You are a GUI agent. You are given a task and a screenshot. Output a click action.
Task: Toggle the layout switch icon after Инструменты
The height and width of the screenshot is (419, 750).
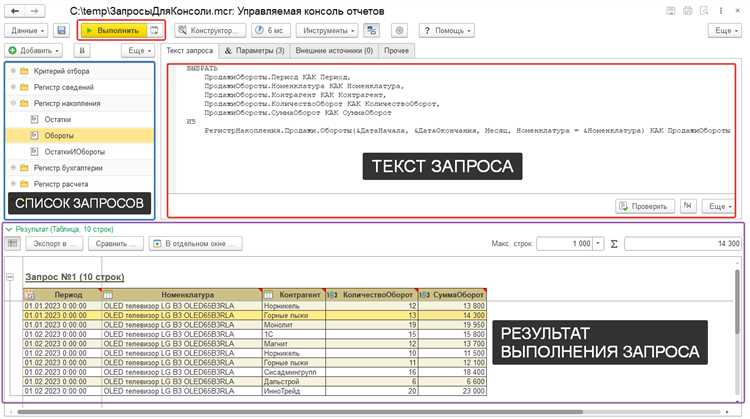pos(371,30)
